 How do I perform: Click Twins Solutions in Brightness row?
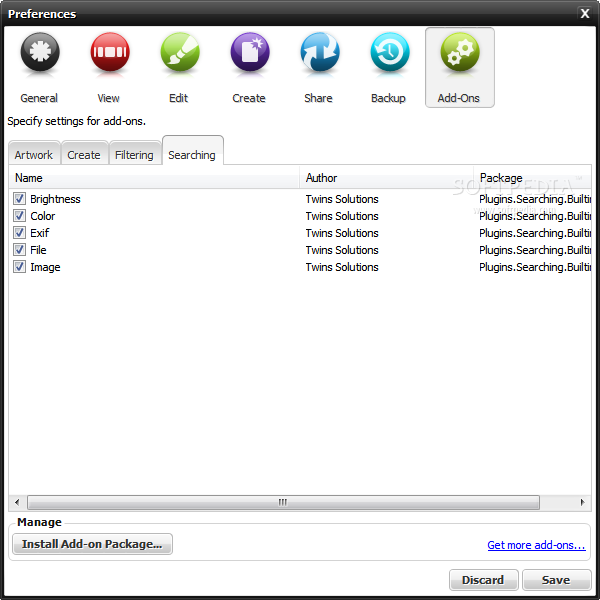pos(342,199)
